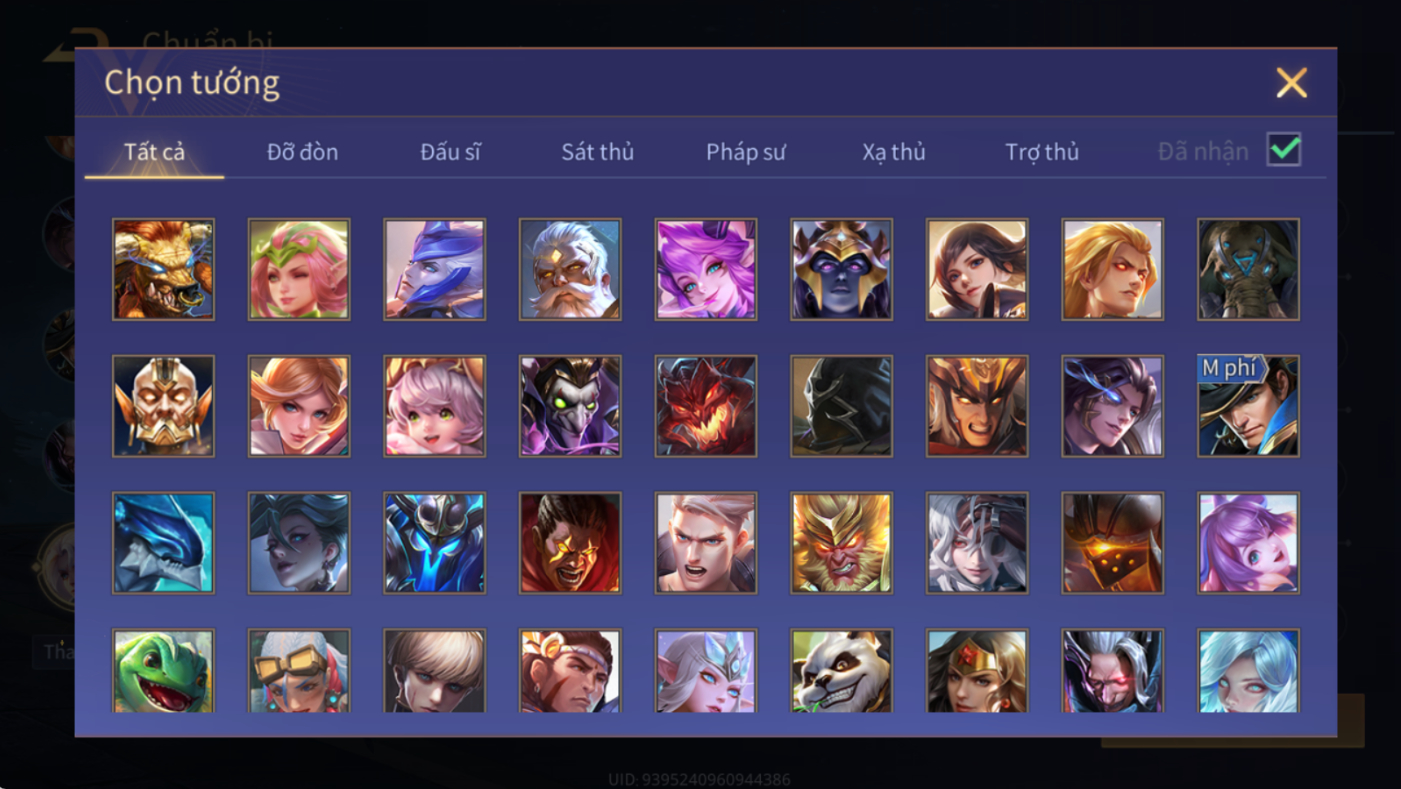Close the Chọn tướng dialog
Viewport: 1401px width, 789px height.
tap(1291, 83)
